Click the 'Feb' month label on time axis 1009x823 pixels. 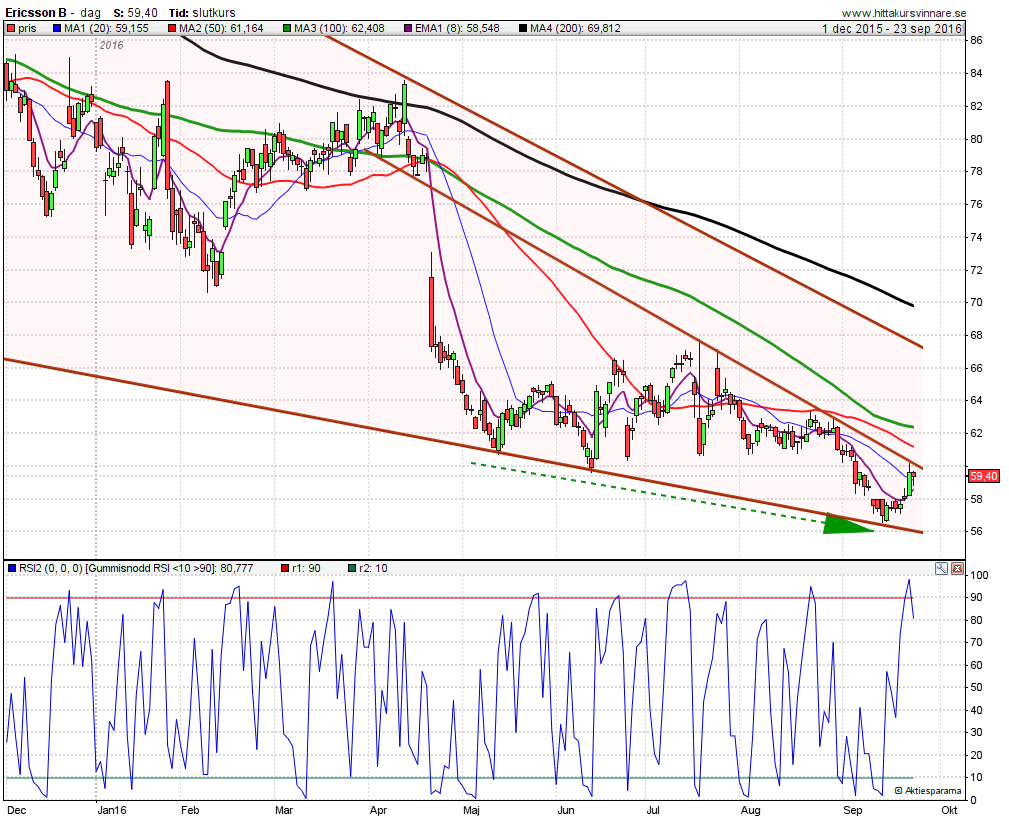click(x=190, y=810)
